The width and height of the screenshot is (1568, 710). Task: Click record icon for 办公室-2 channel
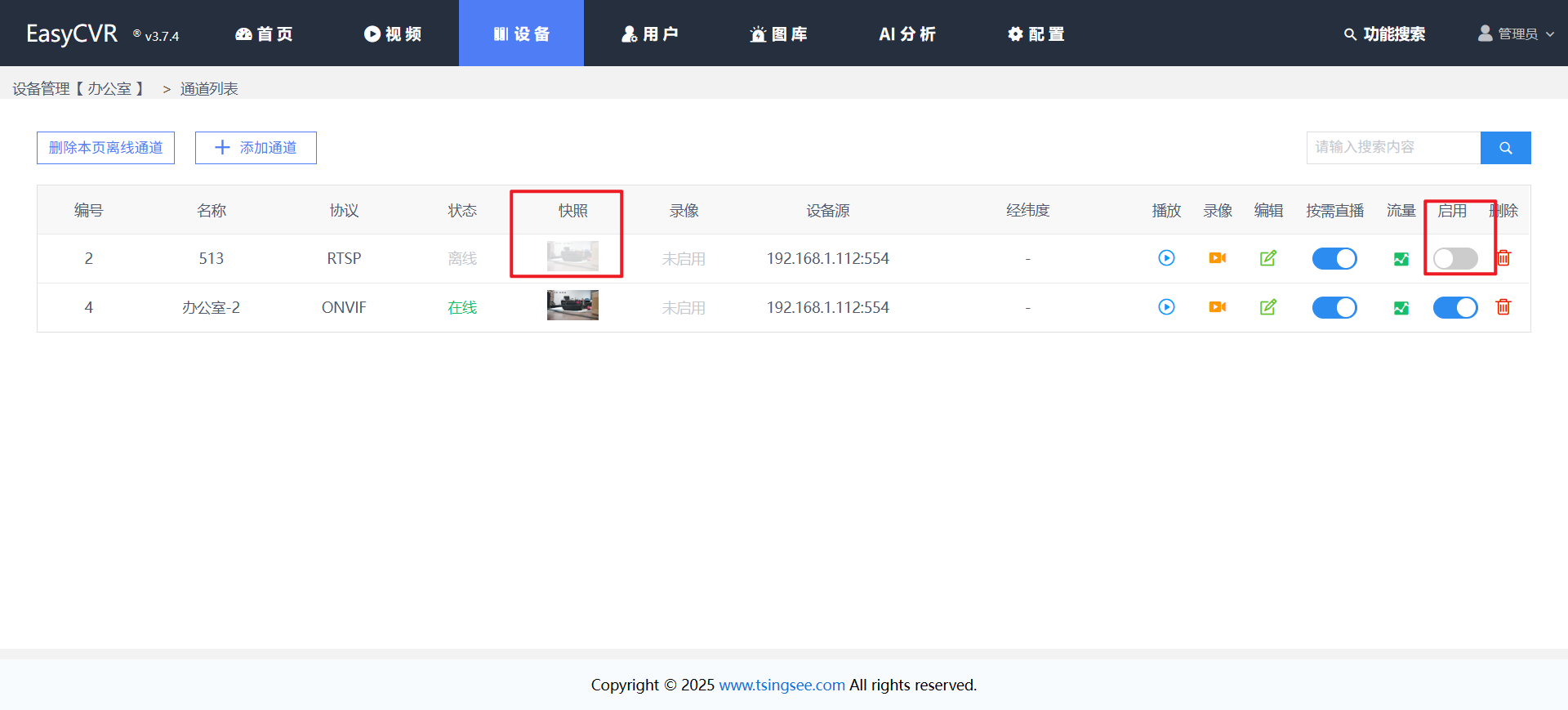(x=1217, y=307)
